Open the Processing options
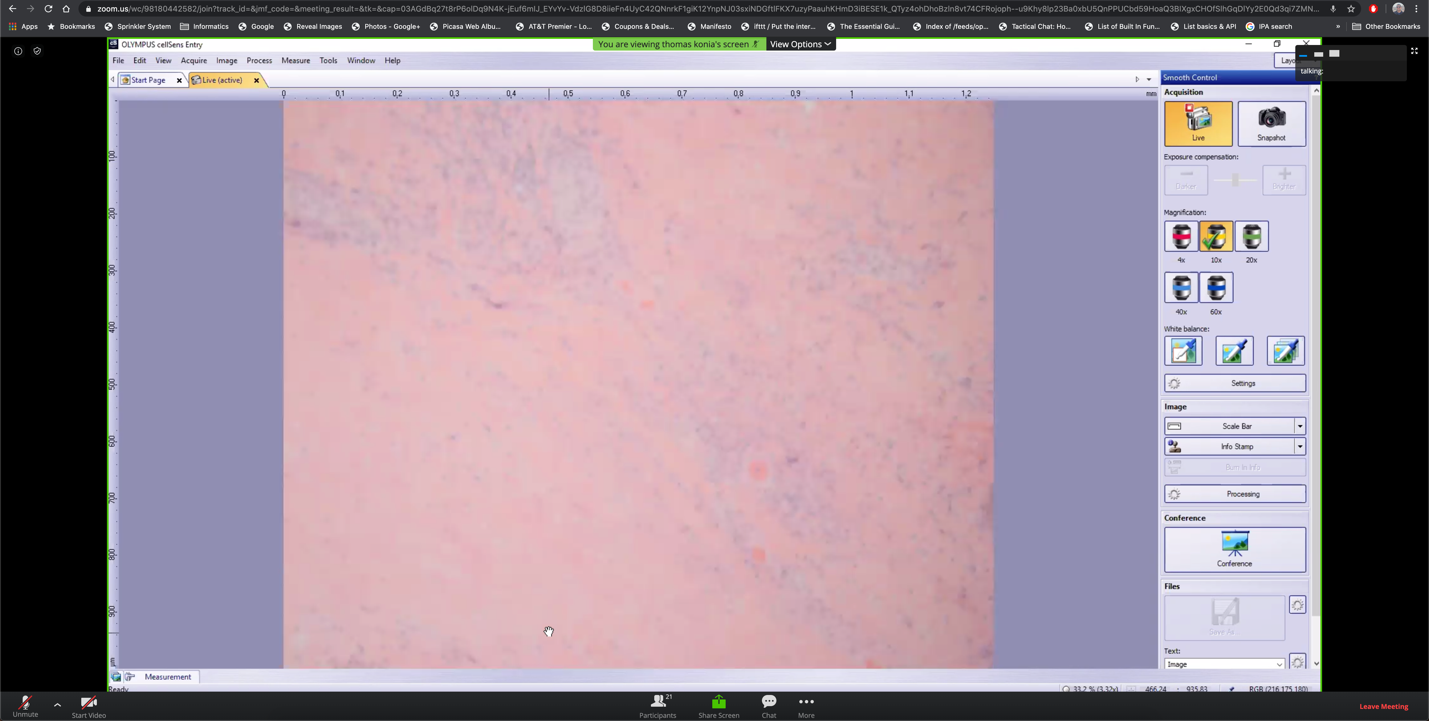Screen dimensions: 1429x721 click(x=1234, y=494)
